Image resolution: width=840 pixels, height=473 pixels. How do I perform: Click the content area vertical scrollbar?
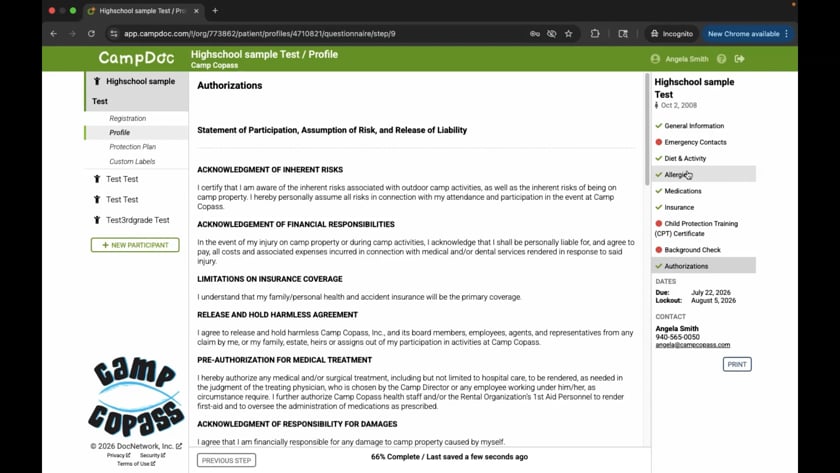point(647,130)
